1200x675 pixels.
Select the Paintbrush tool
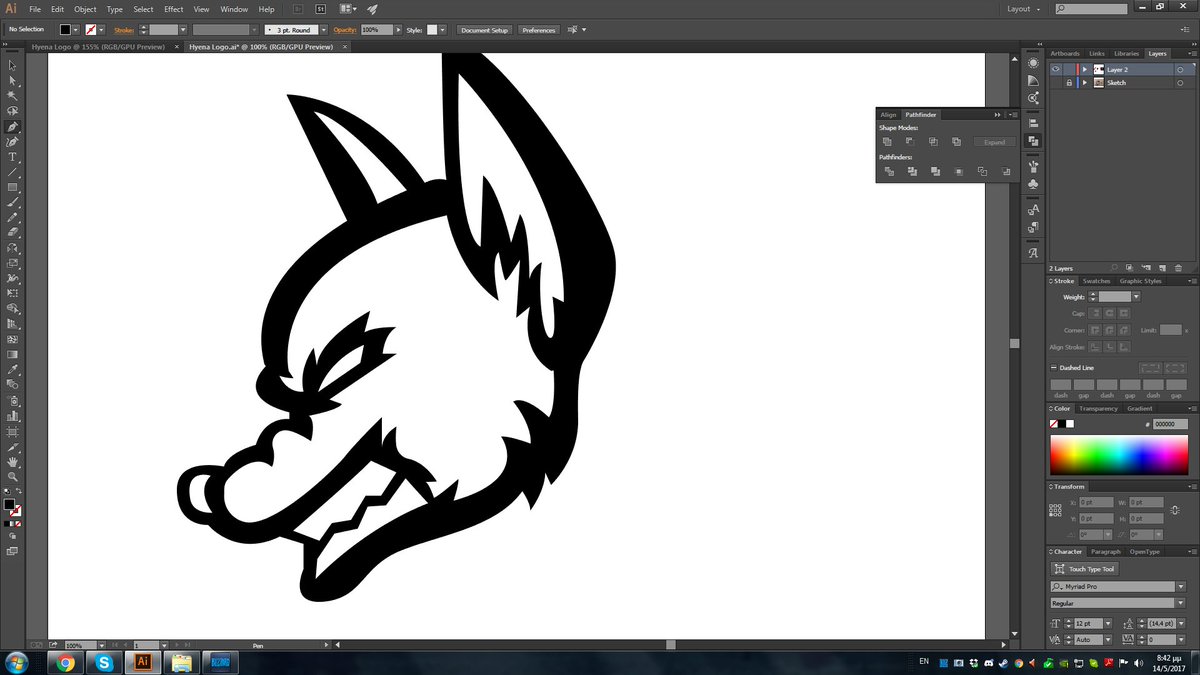pos(12,203)
